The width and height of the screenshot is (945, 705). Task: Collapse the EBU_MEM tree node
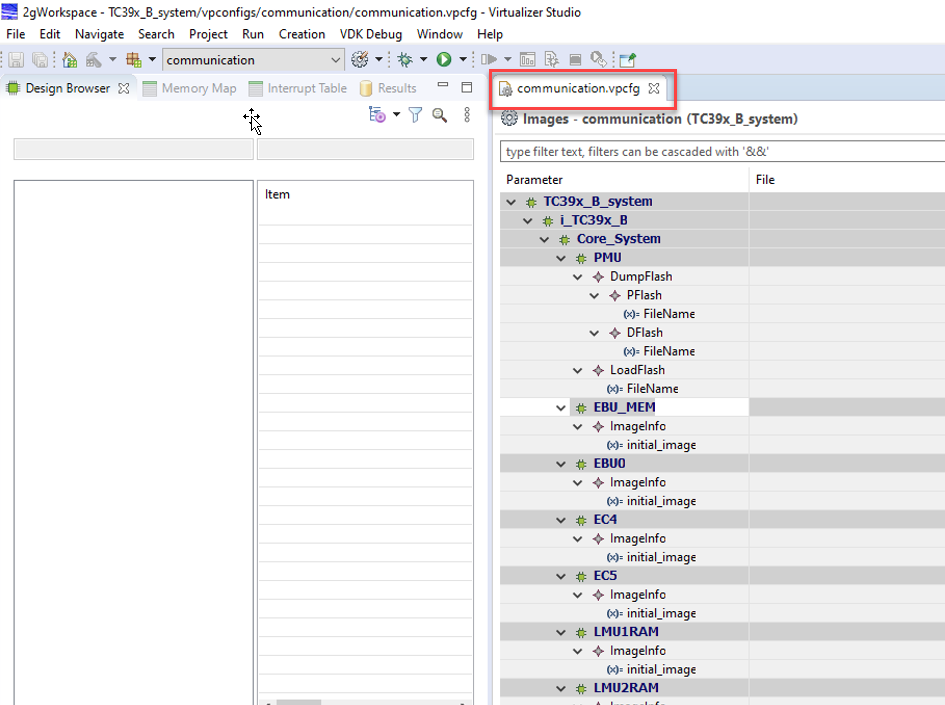tap(561, 408)
